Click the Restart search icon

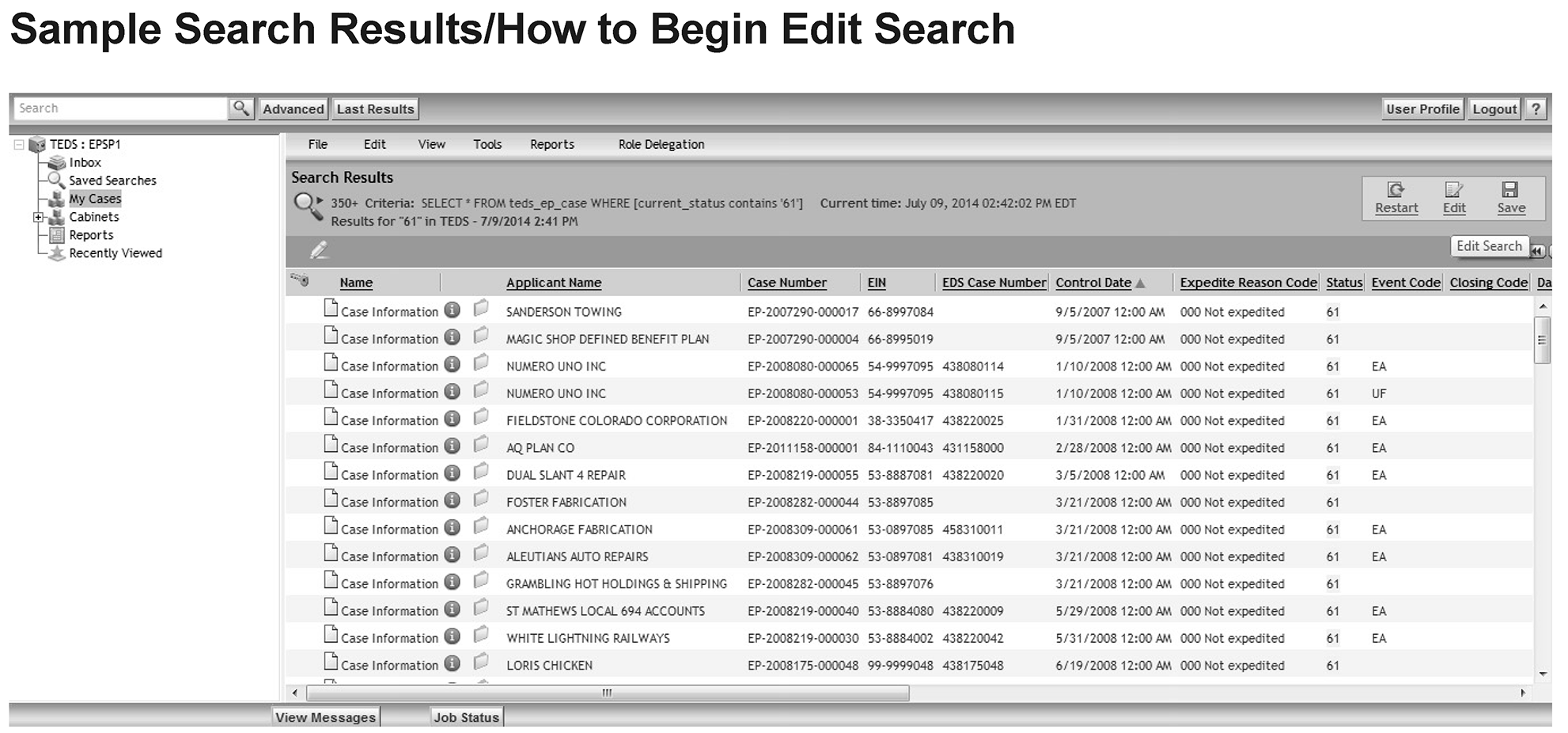1396,190
